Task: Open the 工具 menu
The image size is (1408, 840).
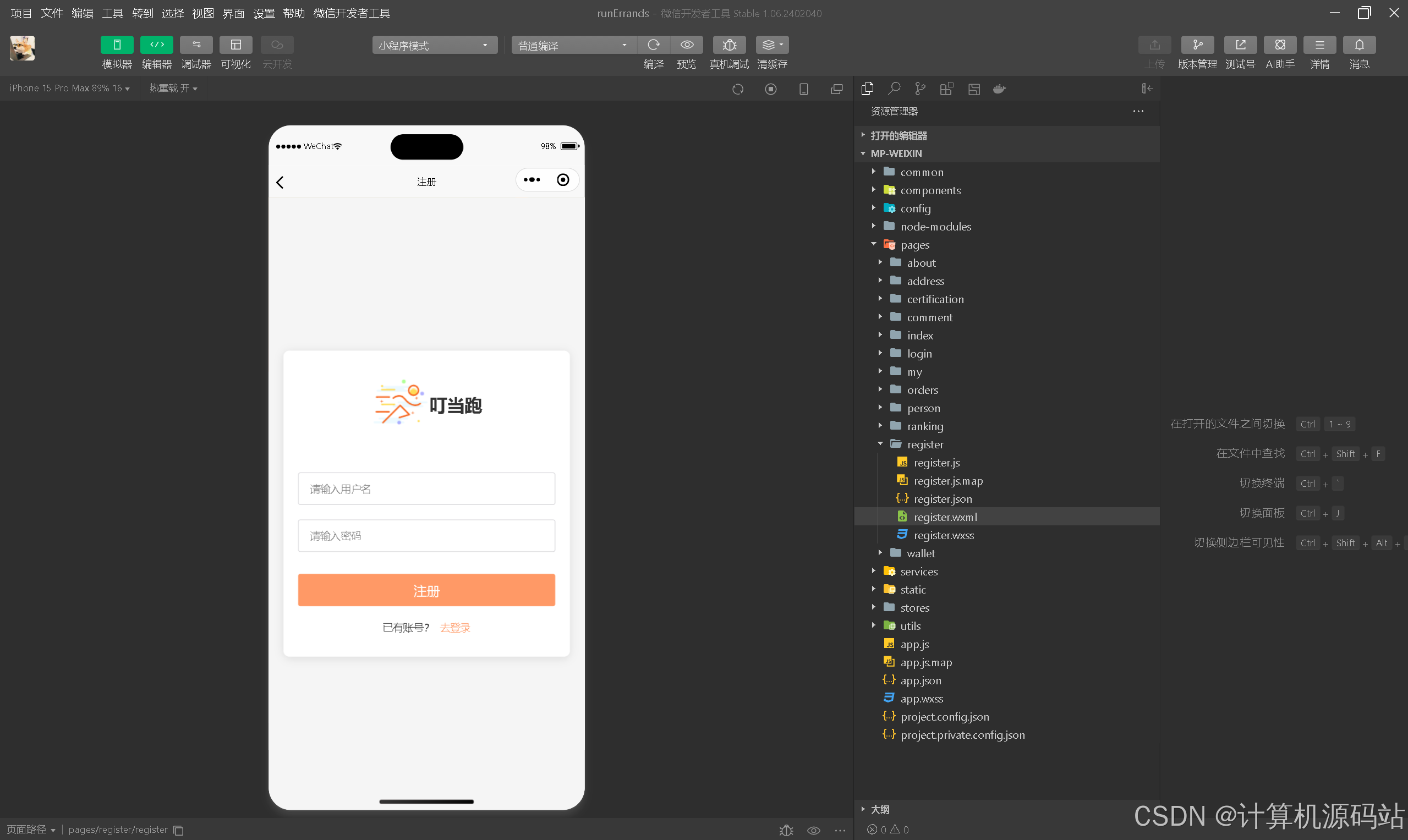Action: [x=112, y=13]
